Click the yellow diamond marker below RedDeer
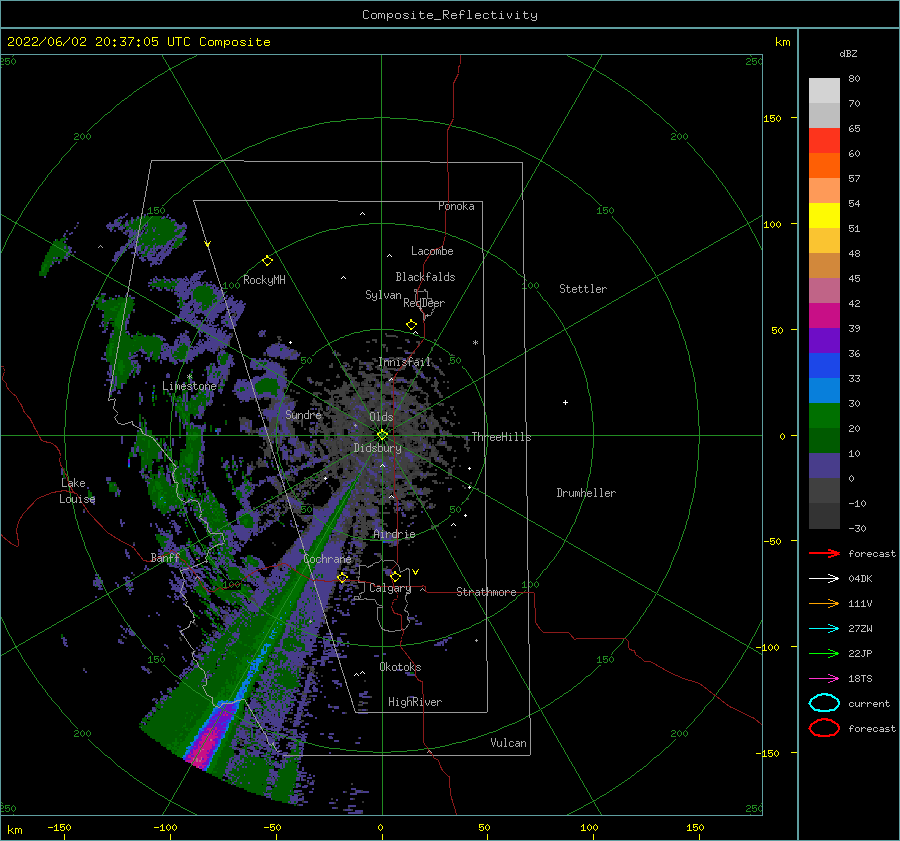900x841 pixels. coord(412,325)
